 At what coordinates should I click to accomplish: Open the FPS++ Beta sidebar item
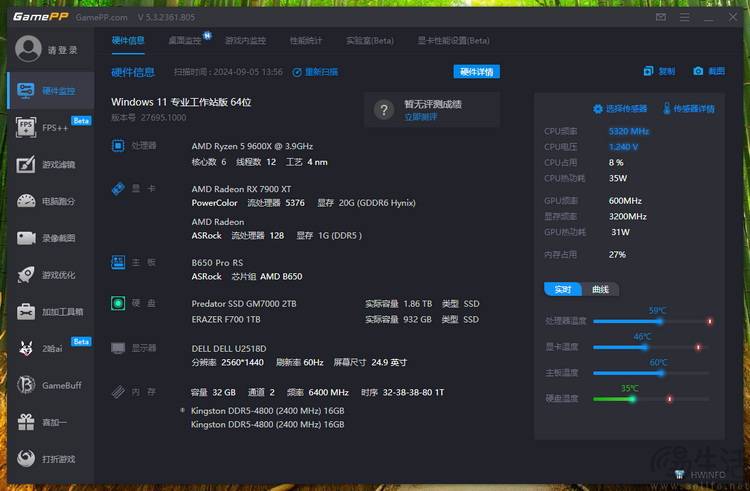pyautogui.click(x=51, y=127)
